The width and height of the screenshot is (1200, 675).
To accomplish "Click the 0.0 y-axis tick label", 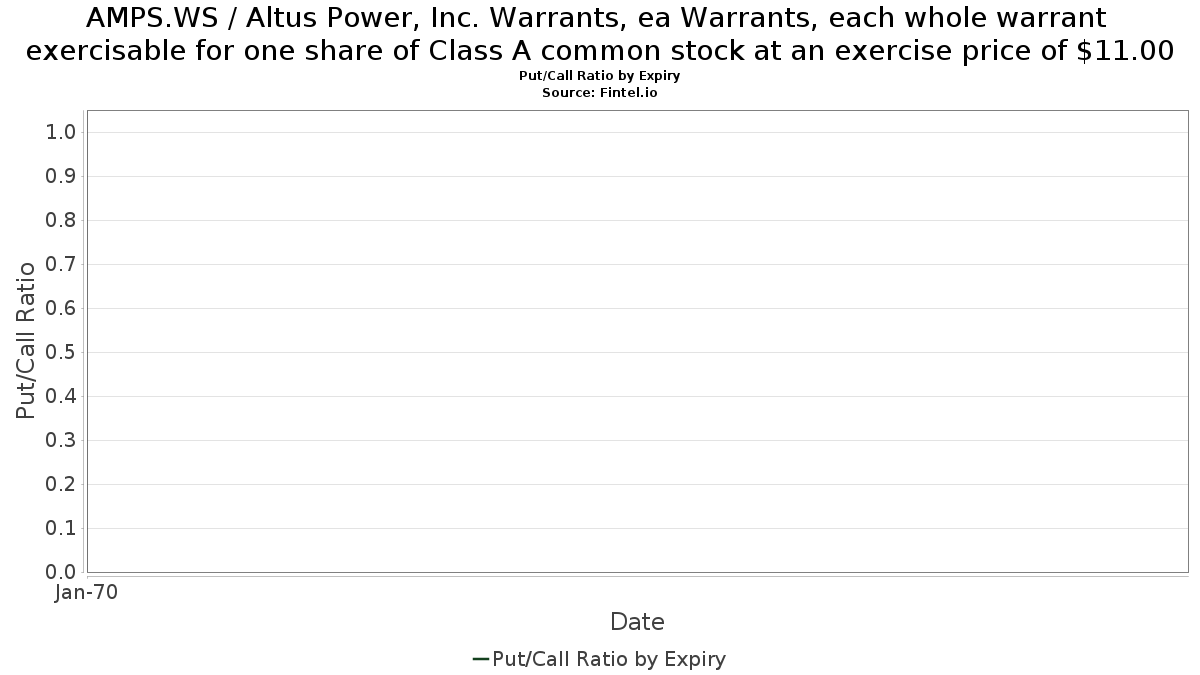I will [x=61, y=572].
